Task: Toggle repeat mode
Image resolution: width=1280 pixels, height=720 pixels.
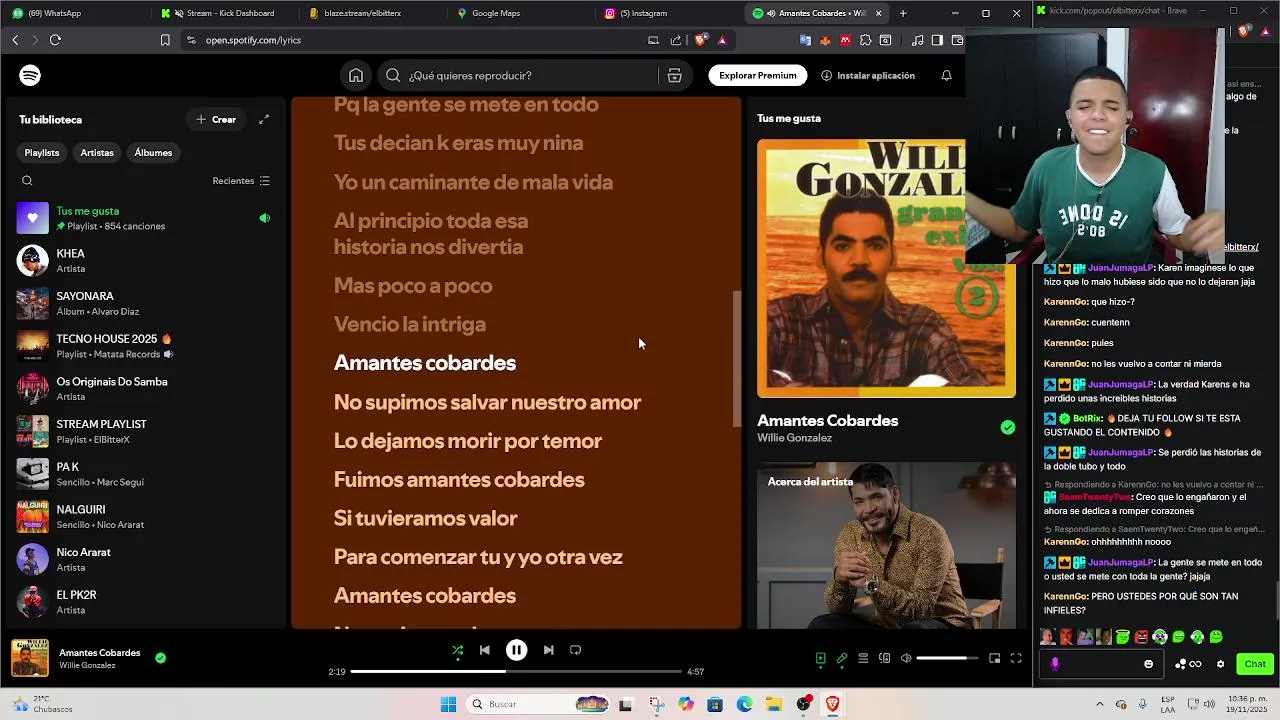Action: coord(575,650)
